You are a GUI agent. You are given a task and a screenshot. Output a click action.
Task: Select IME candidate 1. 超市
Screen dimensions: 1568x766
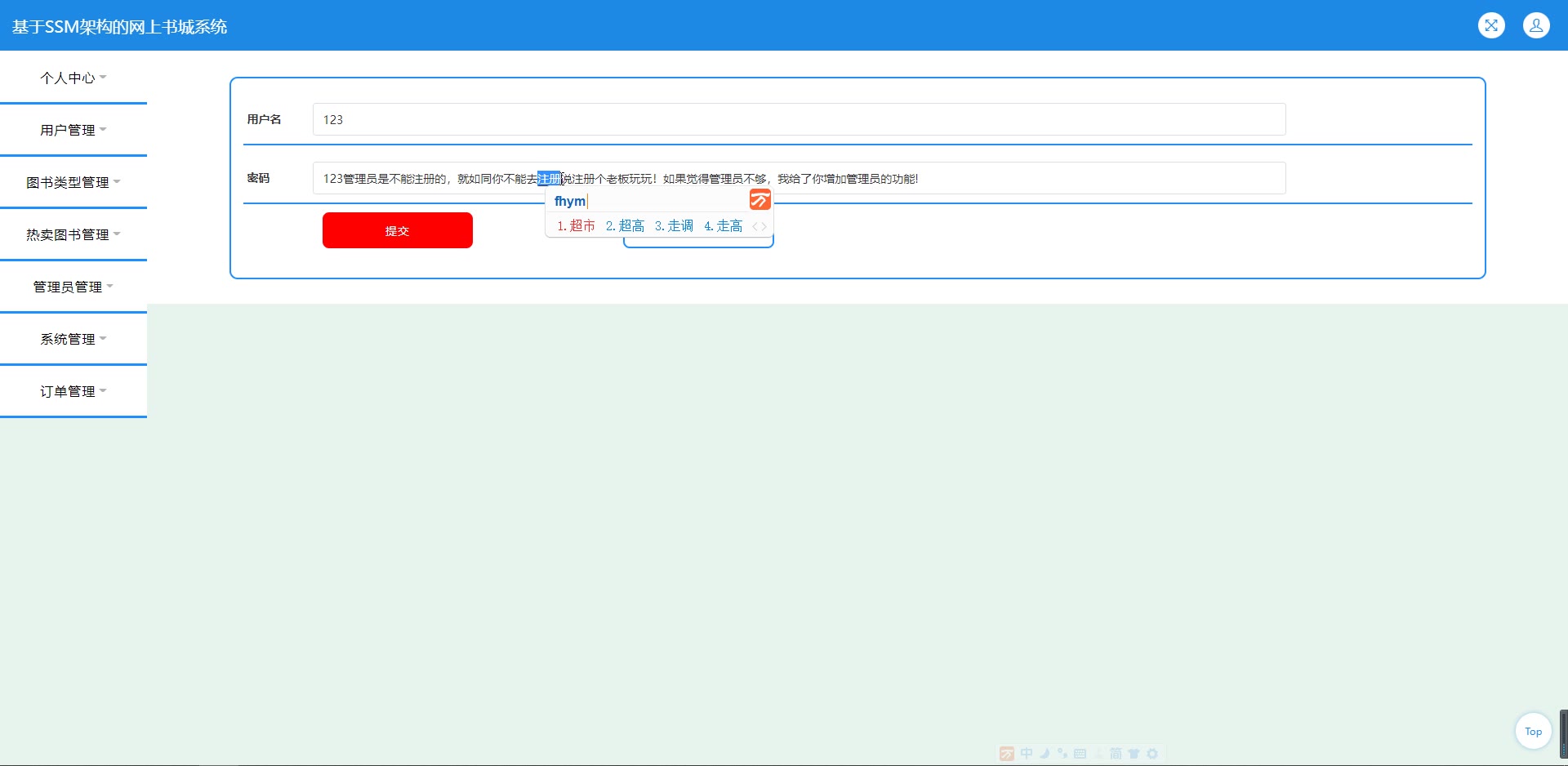576,226
